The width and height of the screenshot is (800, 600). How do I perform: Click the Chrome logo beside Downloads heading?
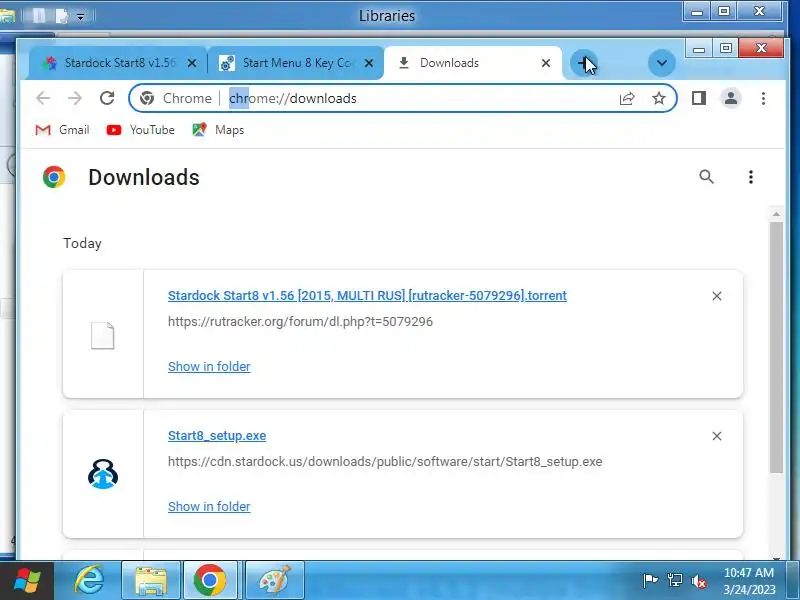[54, 177]
